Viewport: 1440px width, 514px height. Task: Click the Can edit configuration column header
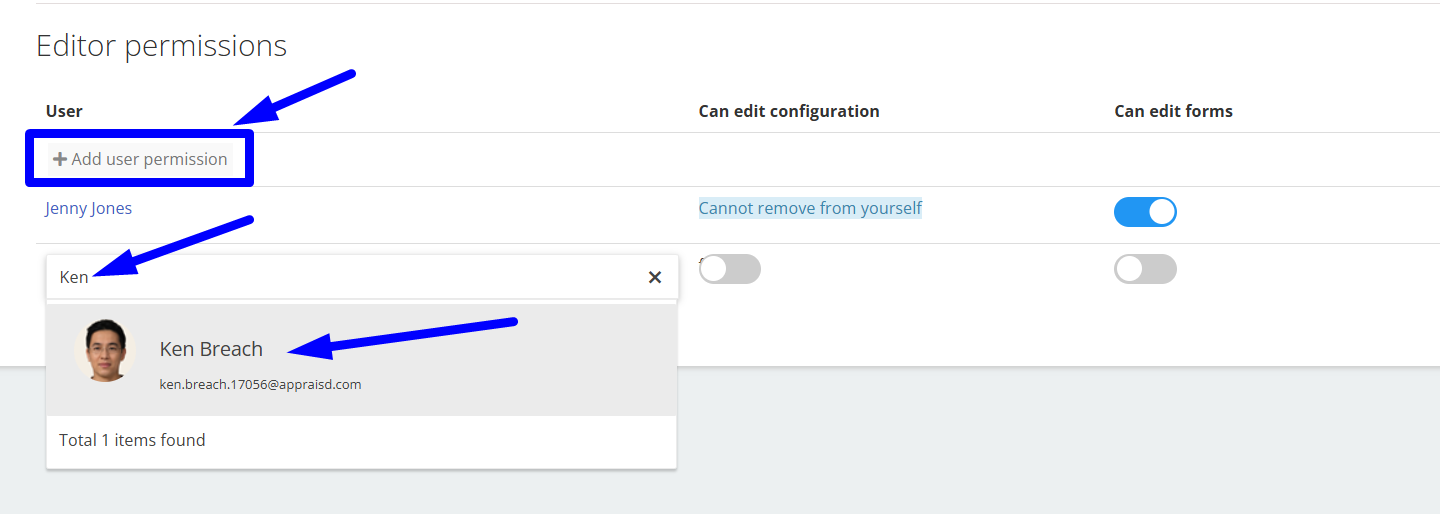click(x=789, y=111)
